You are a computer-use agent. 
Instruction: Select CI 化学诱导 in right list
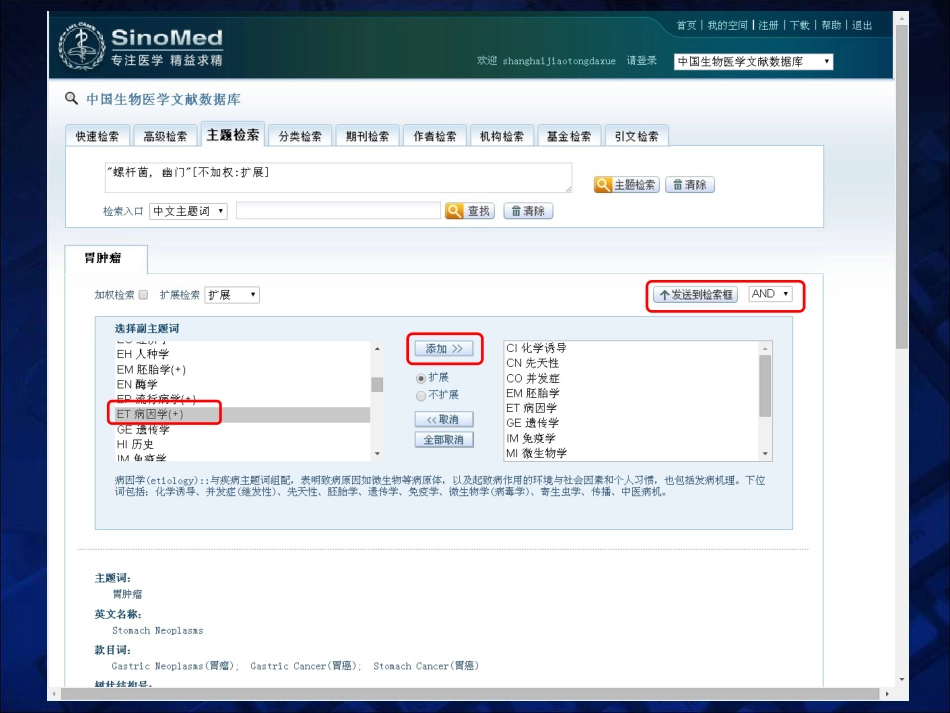tap(631, 348)
